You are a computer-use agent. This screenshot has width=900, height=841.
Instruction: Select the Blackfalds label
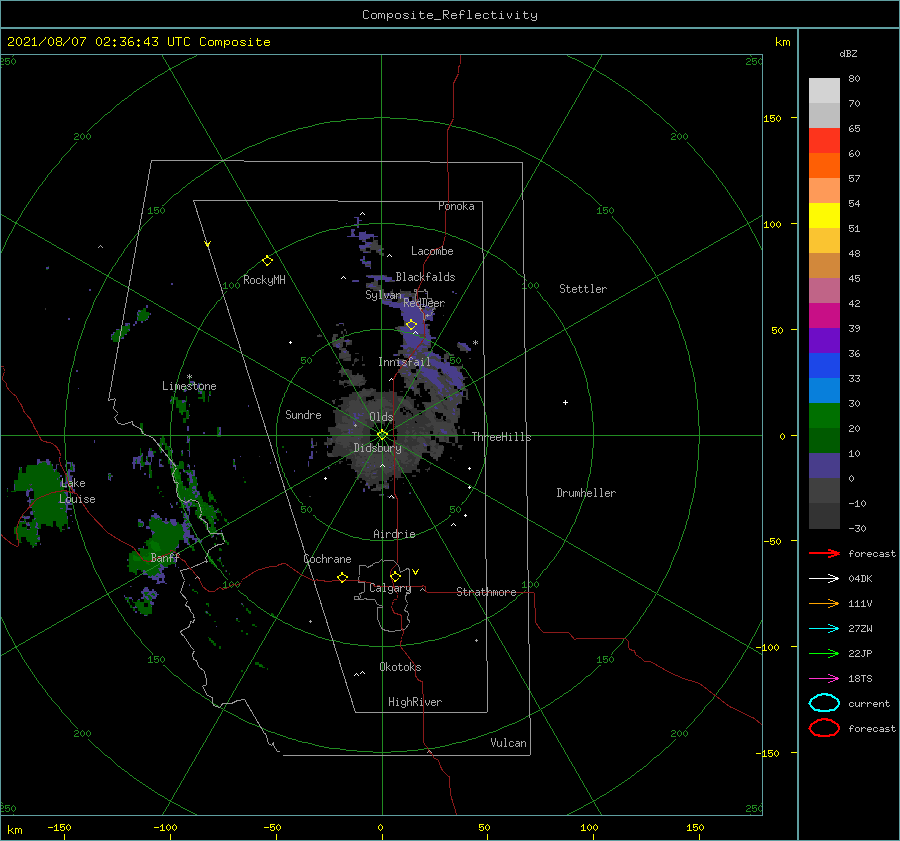pos(425,277)
